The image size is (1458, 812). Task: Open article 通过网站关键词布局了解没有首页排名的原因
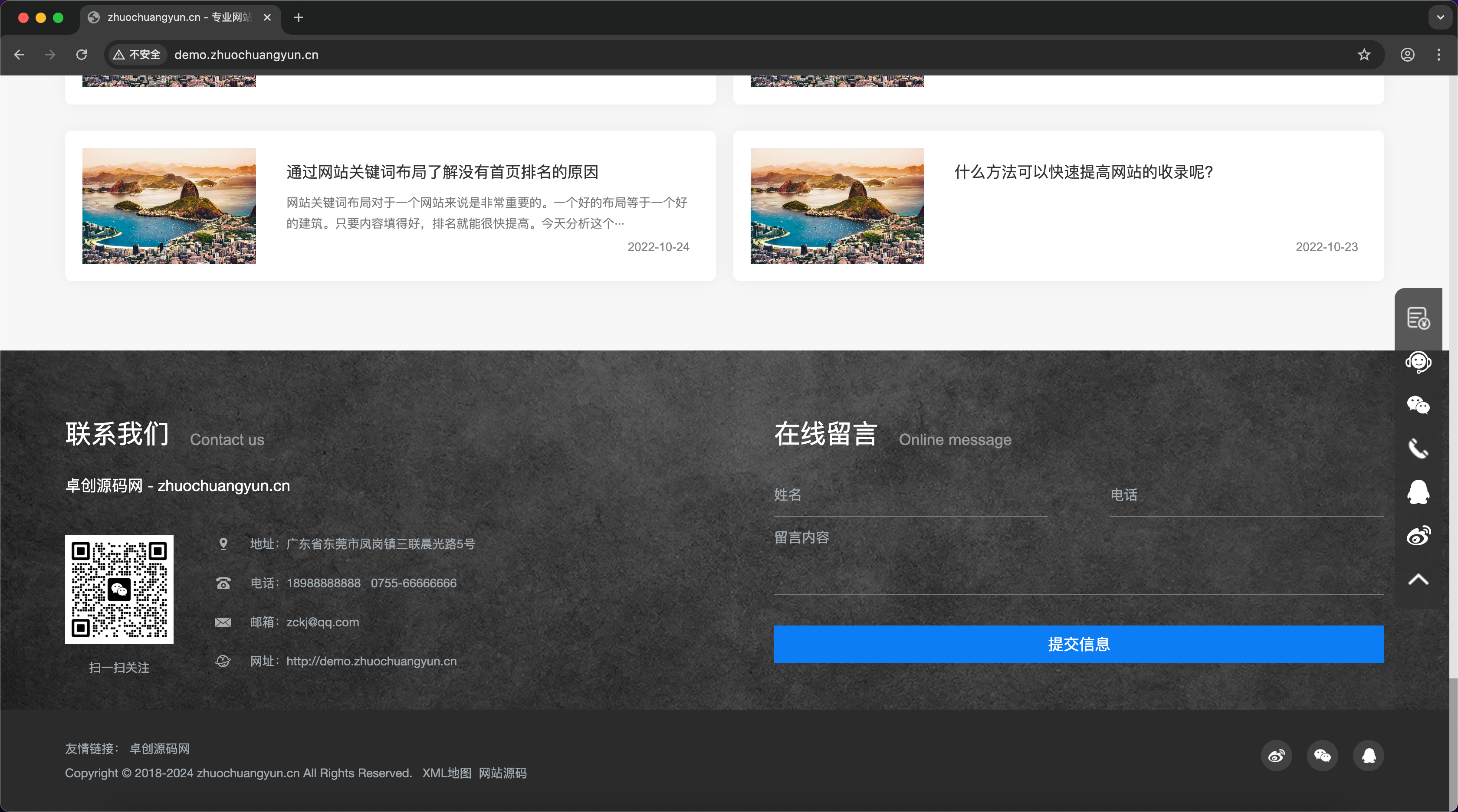point(442,172)
